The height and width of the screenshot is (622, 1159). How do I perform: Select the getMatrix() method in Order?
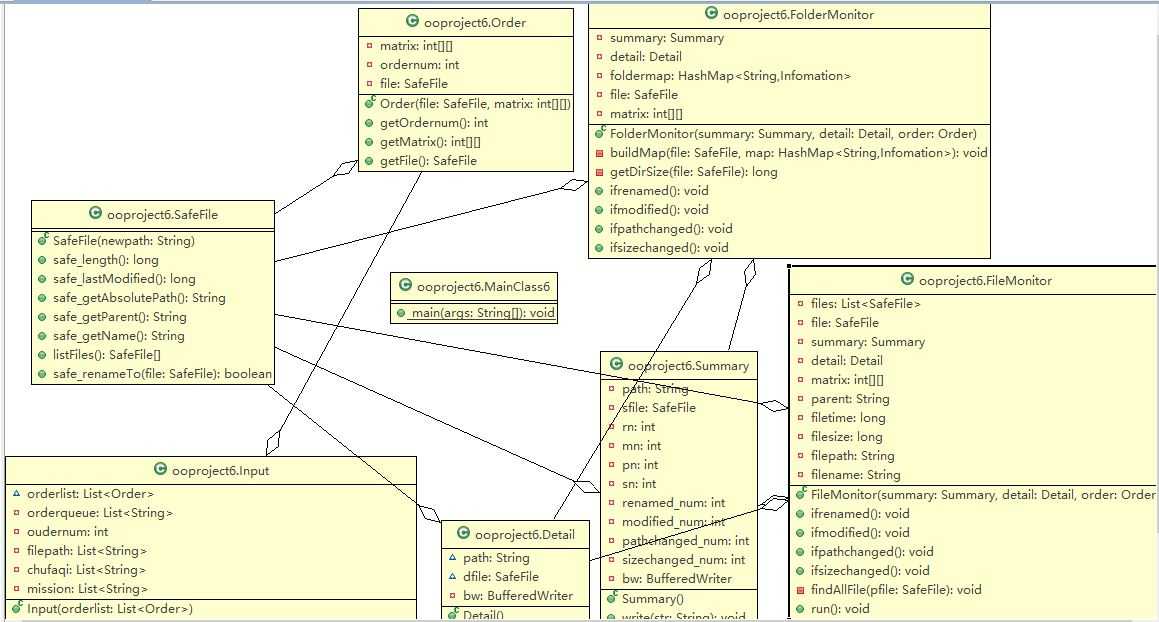pyautogui.click(x=430, y=142)
